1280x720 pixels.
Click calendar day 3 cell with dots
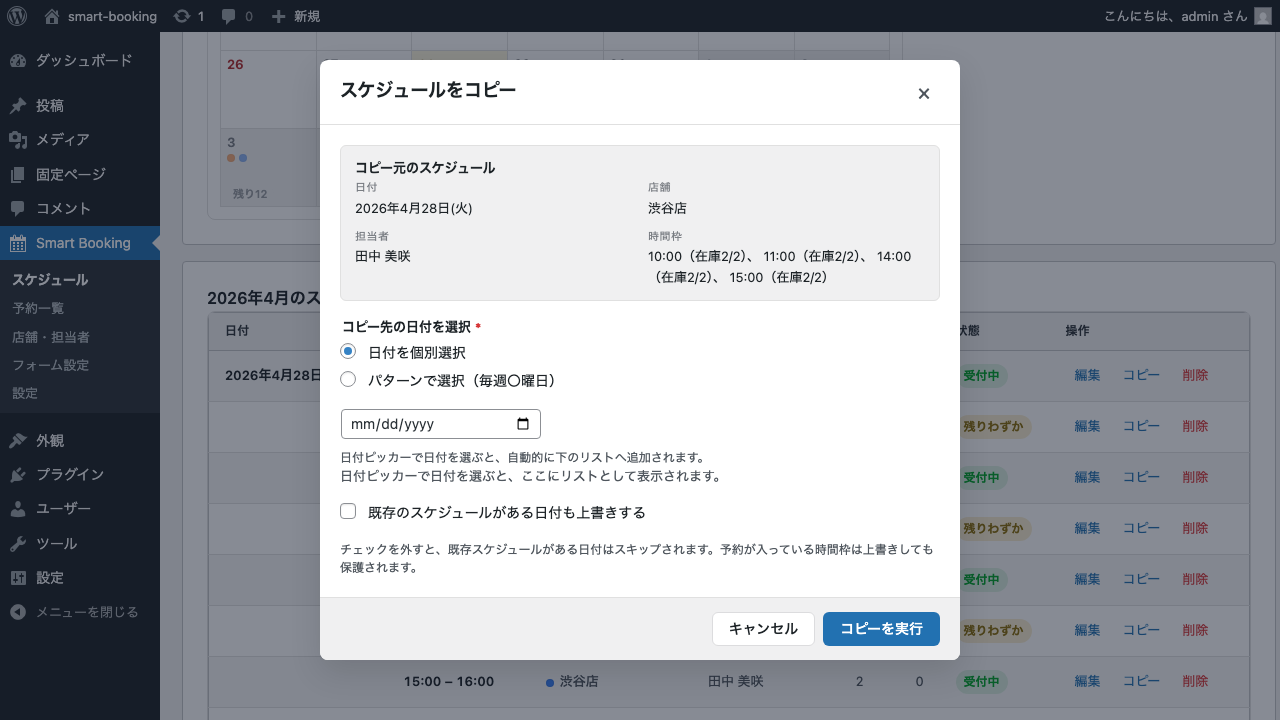click(x=268, y=167)
